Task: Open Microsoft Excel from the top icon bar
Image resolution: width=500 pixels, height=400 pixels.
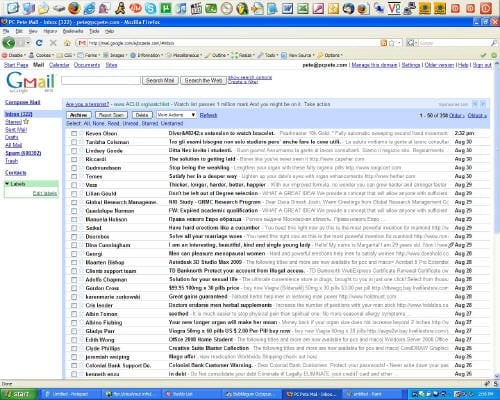Action: click(x=303, y=8)
